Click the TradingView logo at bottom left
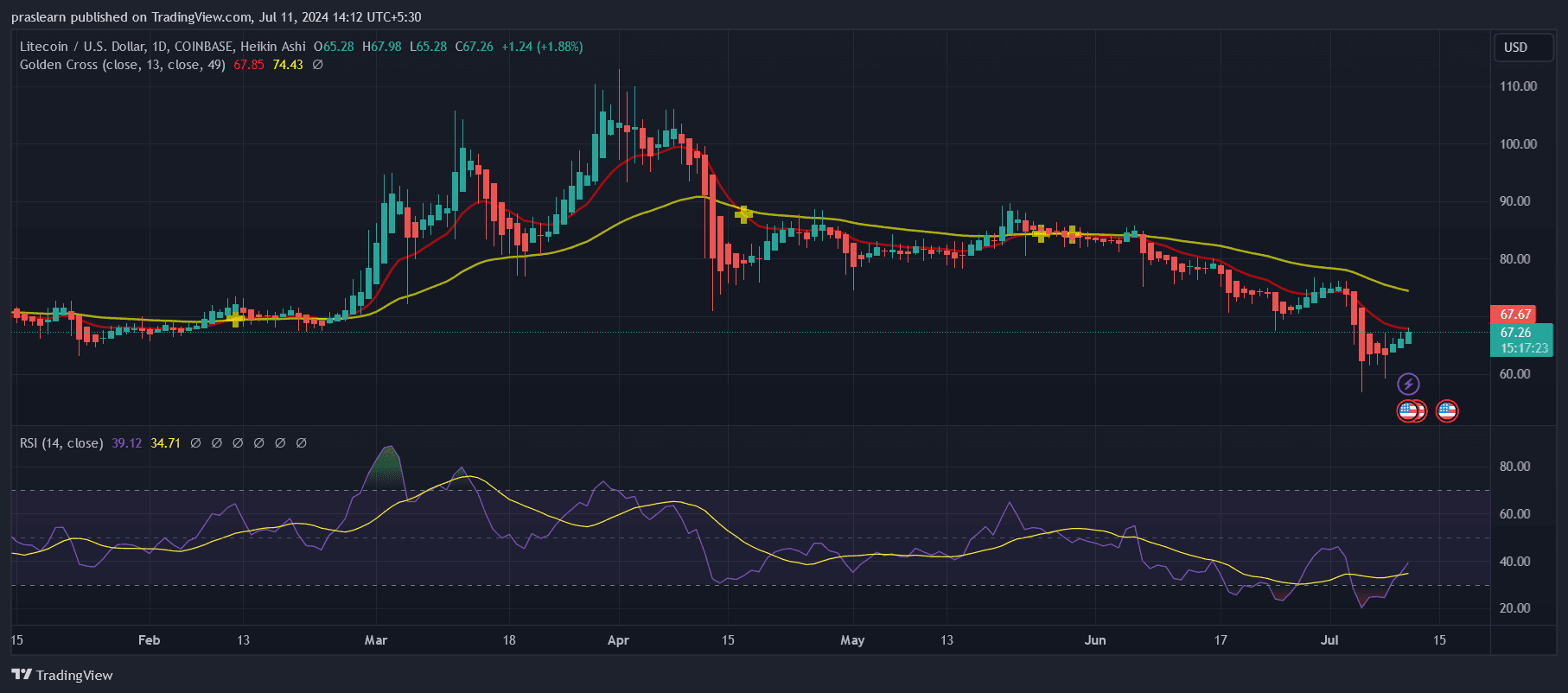The image size is (1568, 693). [62, 675]
